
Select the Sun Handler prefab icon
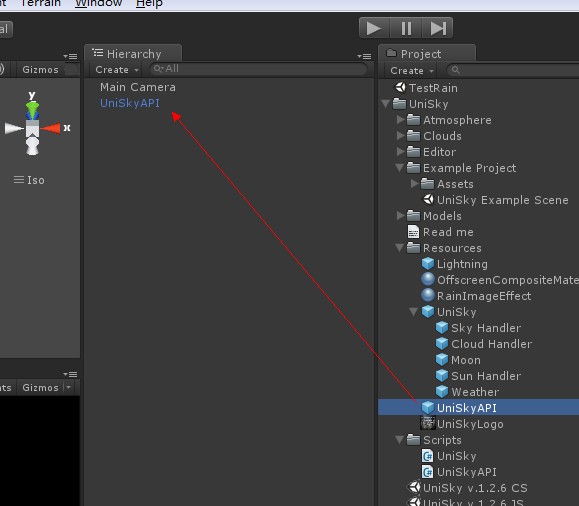[x=442, y=376]
